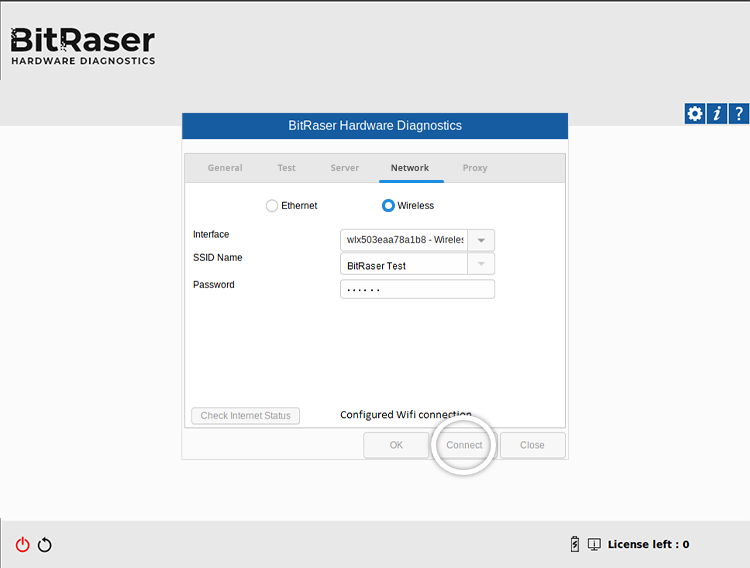Viewport: 750px width, 568px height.
Task: Expand the Interface dropdown arrow
Action: click(x=481, y=240)
